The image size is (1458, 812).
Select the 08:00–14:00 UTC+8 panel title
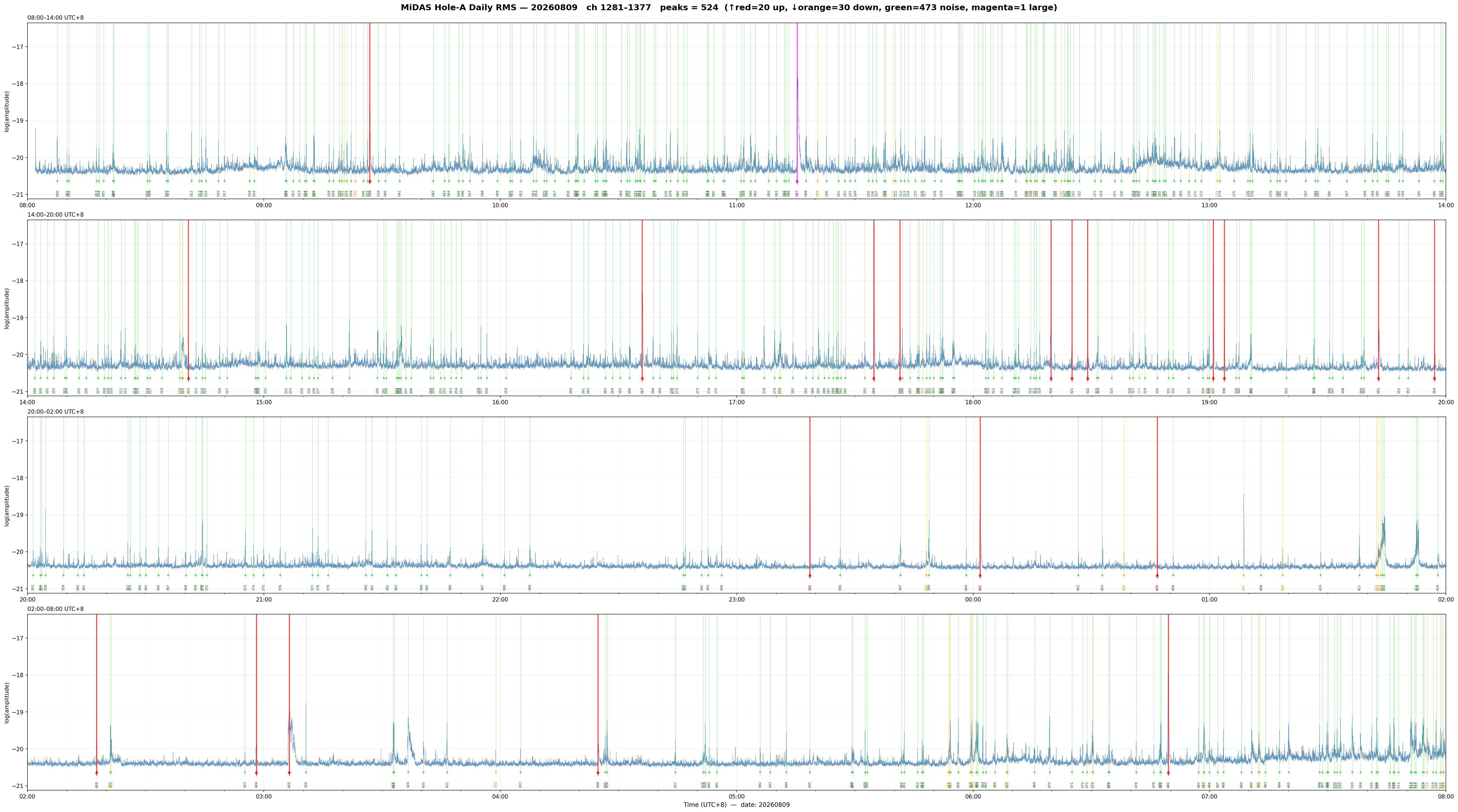click(x=55, y=18)
